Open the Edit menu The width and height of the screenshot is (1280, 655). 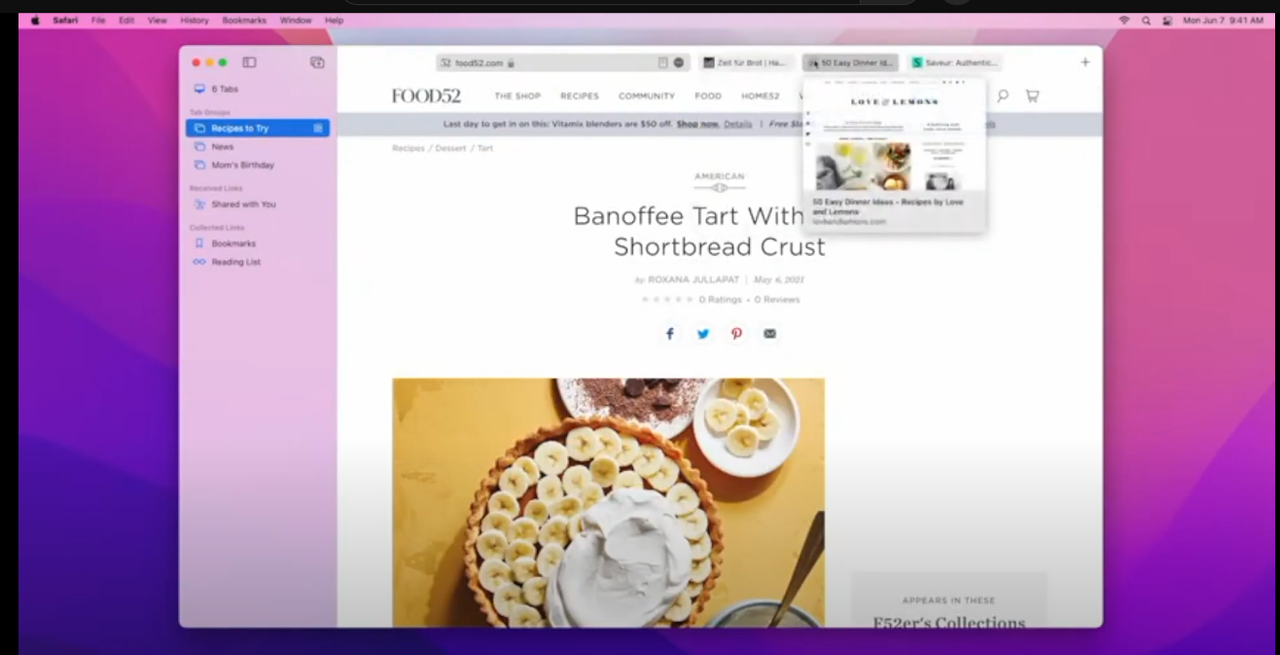[126, 20]
